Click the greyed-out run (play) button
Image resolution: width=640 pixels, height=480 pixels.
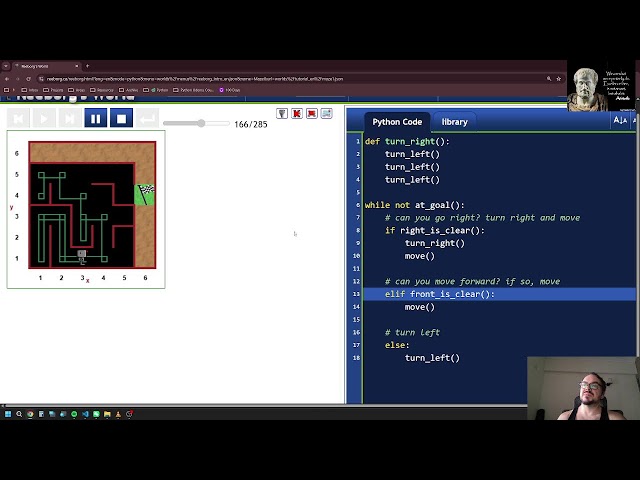click(44, 118)
